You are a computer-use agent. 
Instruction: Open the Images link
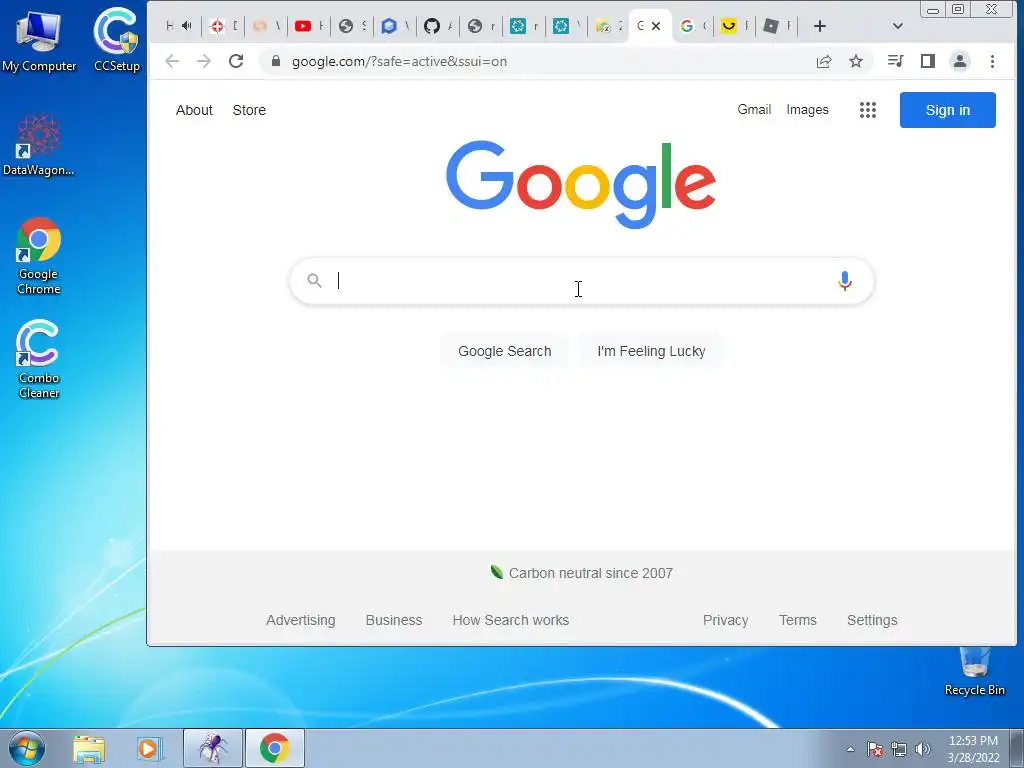[807, 110]
